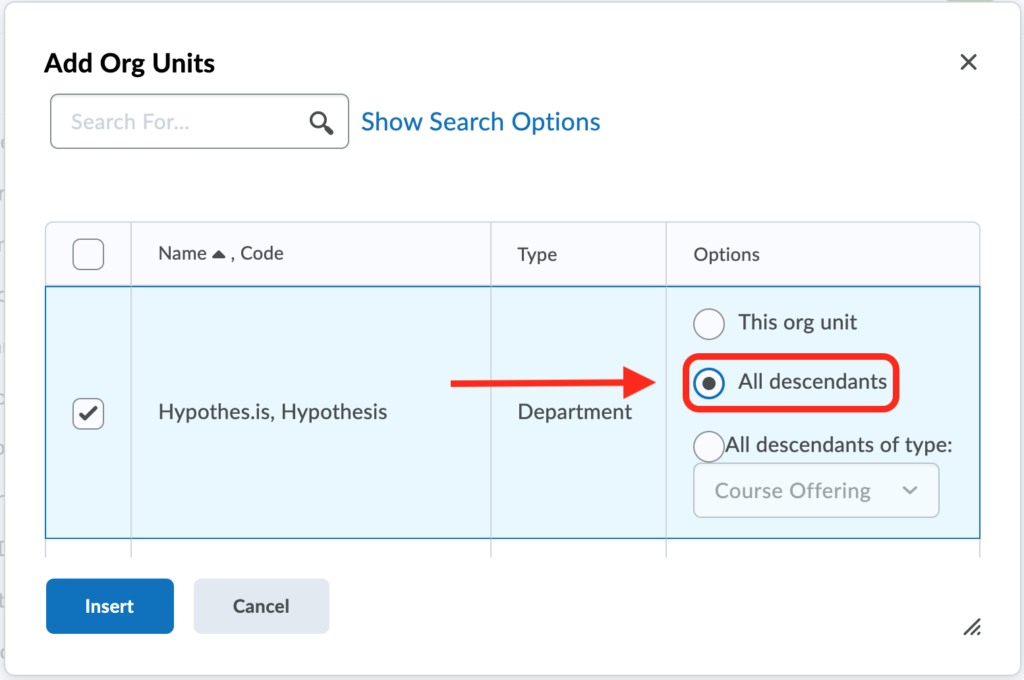The image size is (1024, 680).
Task: Select the All descendants of type radio option
Action: tap(709, 446)
